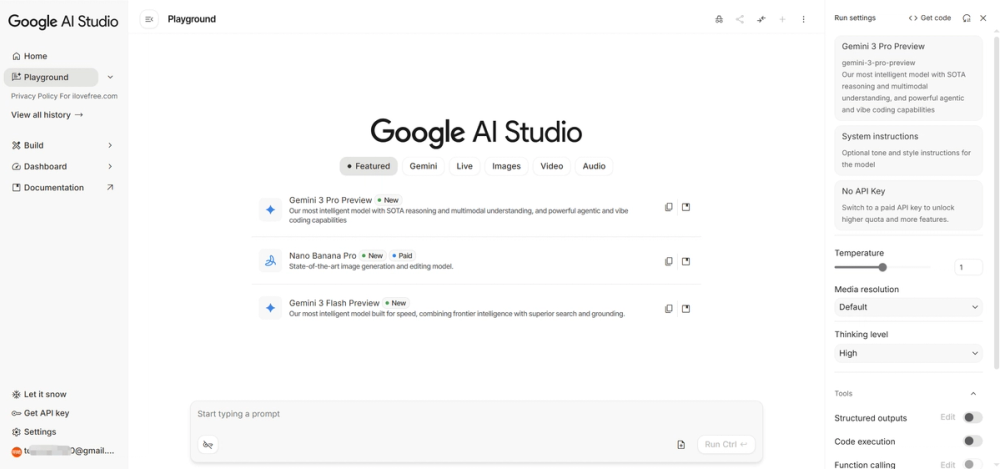Select the Video tab
1000x469 pixels.
[x=552, y=166]
